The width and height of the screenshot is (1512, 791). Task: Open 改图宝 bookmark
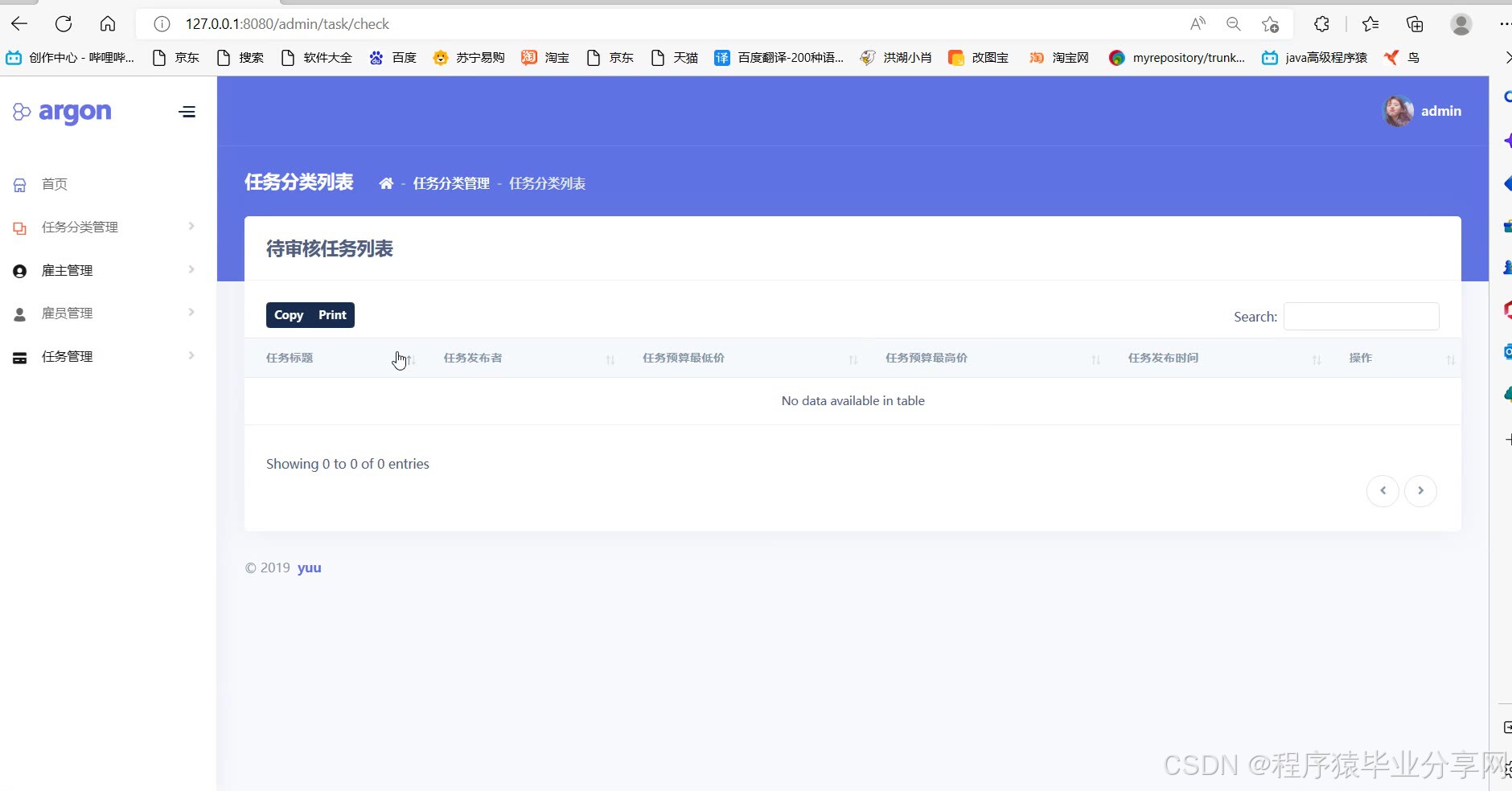(978, 58)
